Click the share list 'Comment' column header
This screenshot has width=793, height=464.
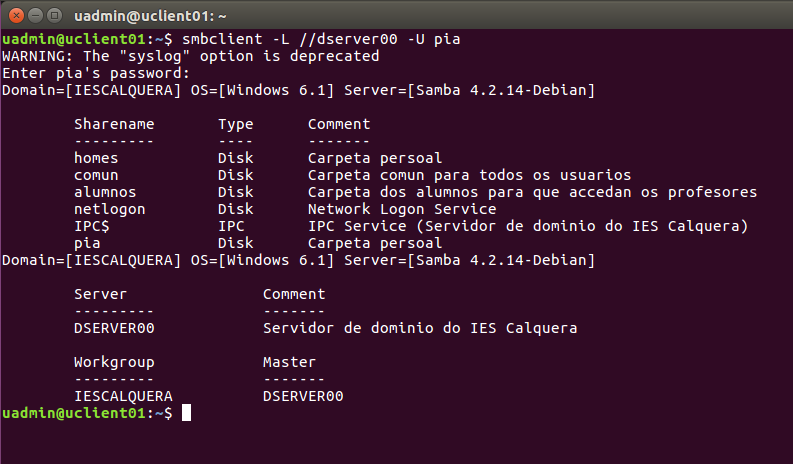(339, 124)
